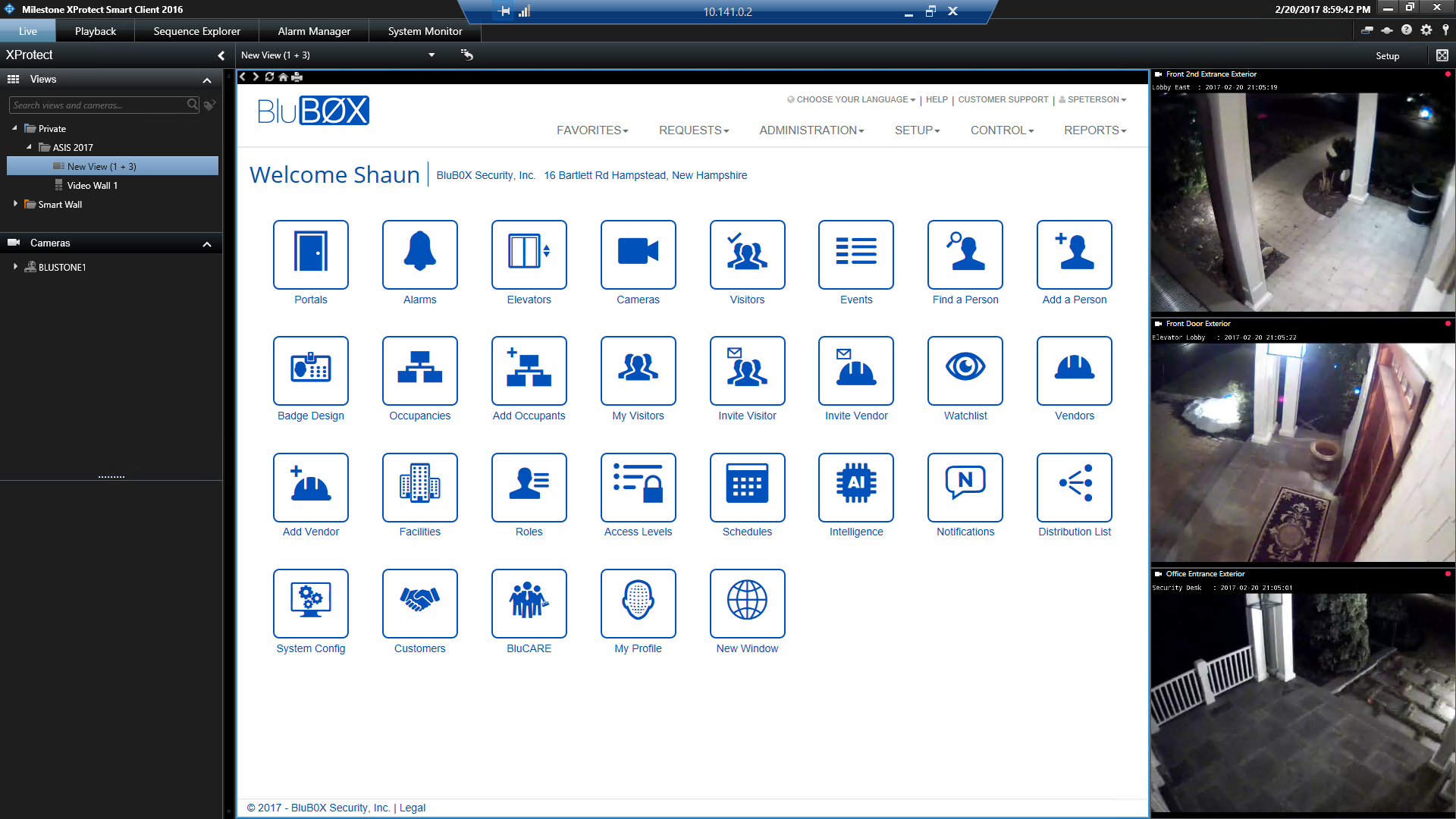1456x819 pixels.
Task: Click the browser home icon in view toolbar
Action: pyautogui.click(x=283, y=77)
